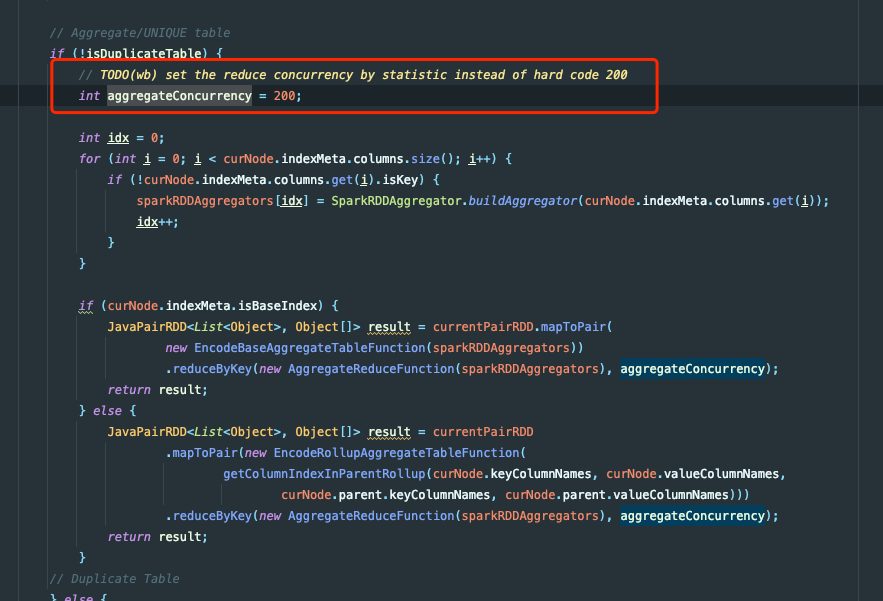The width and height of the screenshot is (883, 601).
Task: Click the 'for' keyword of the loop
Action: (90, 159)
